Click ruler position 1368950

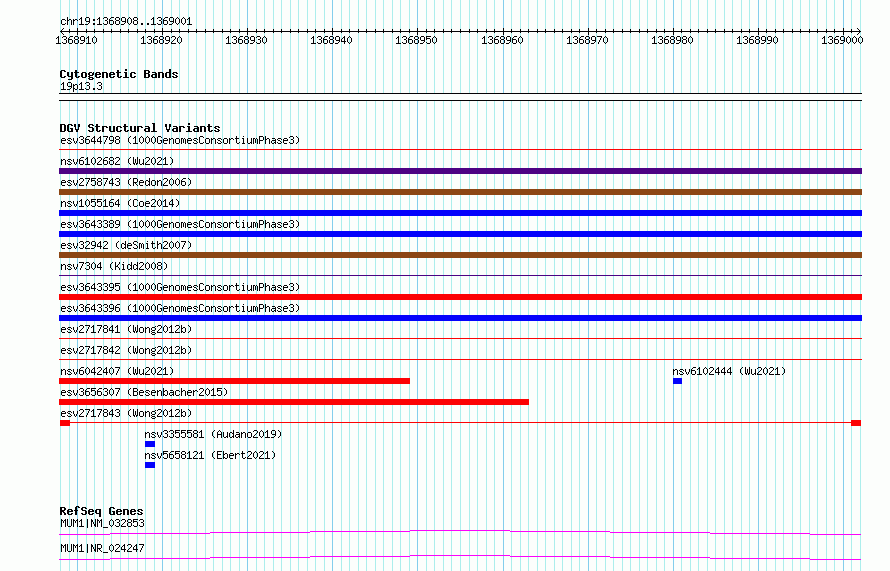click(416, 40)
